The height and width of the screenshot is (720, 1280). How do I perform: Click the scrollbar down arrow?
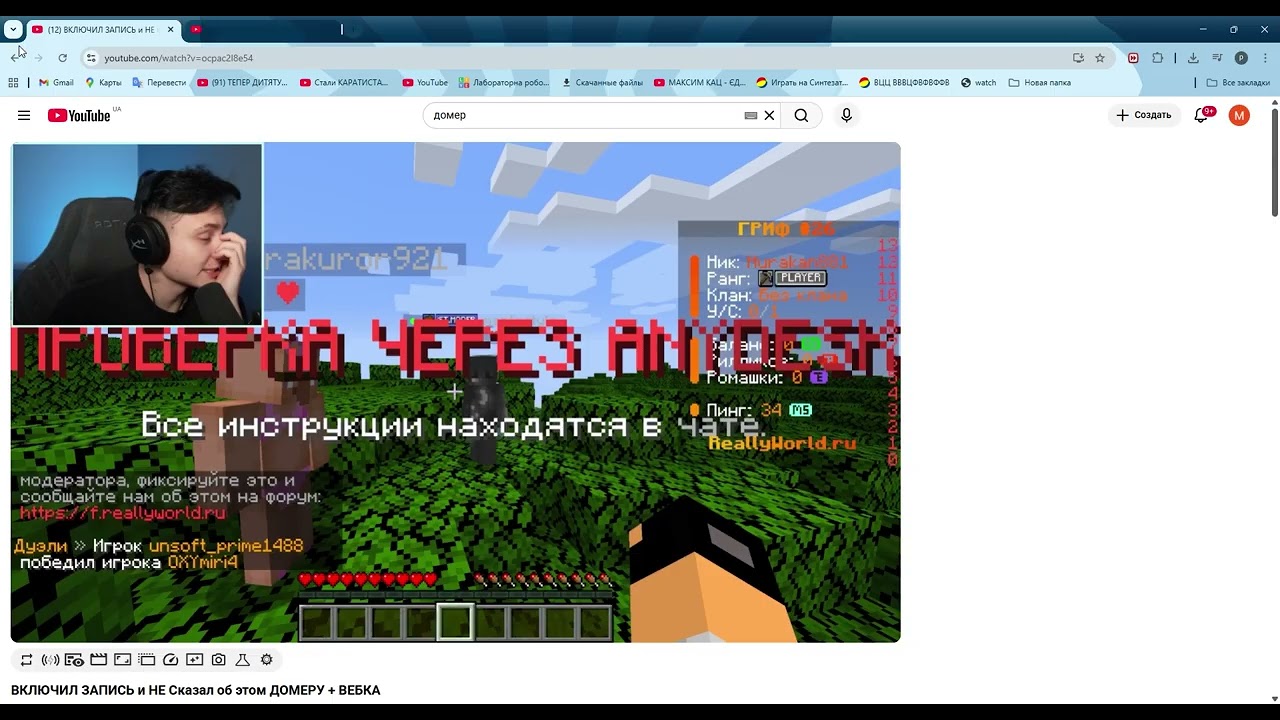coord(1274,698)
